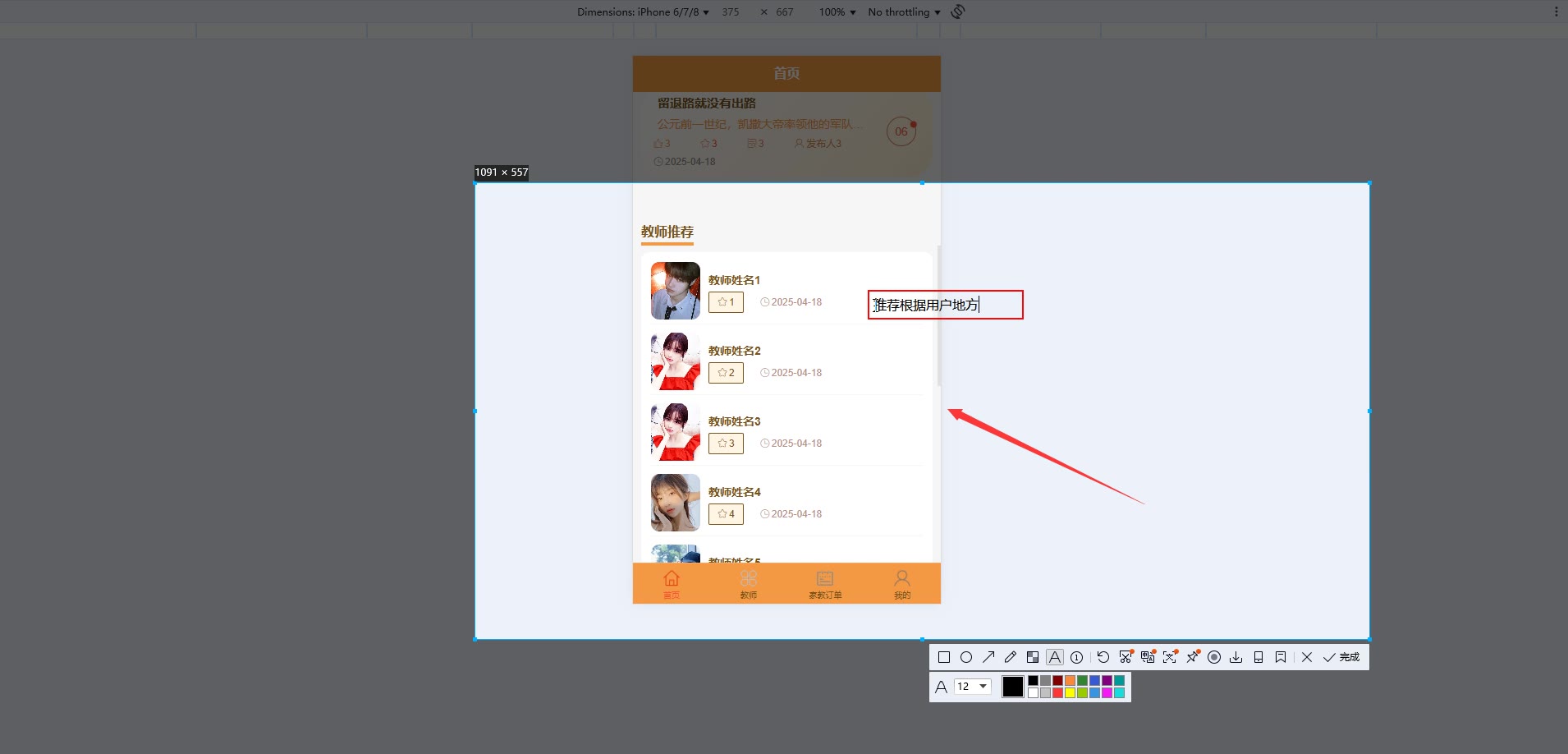Viewport: 1568px width, 754px height.
Task: Pick the lime green color swatch
Action: tap(1082, 693)
